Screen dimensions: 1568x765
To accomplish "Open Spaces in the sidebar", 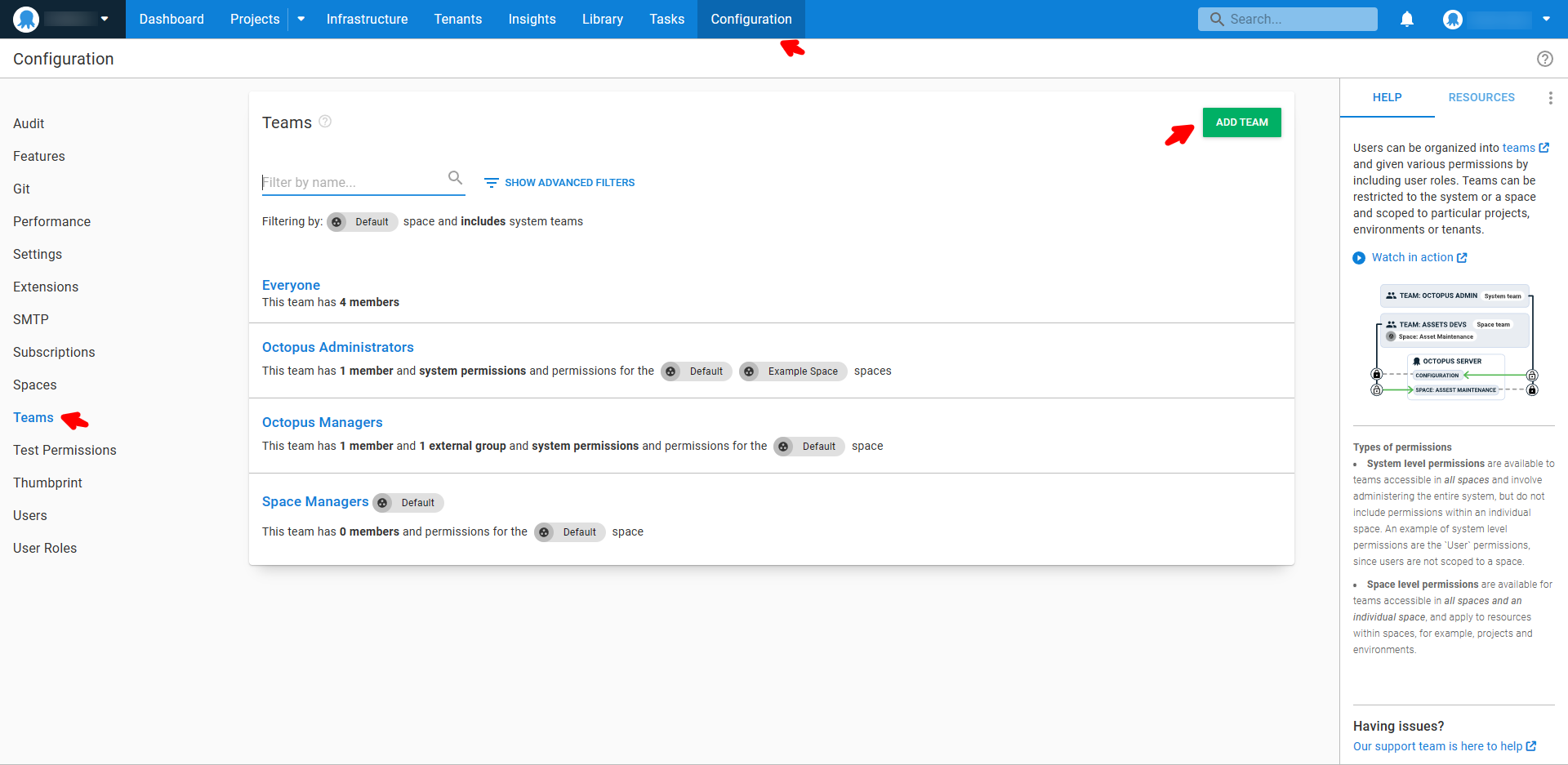I will [35, 385].
